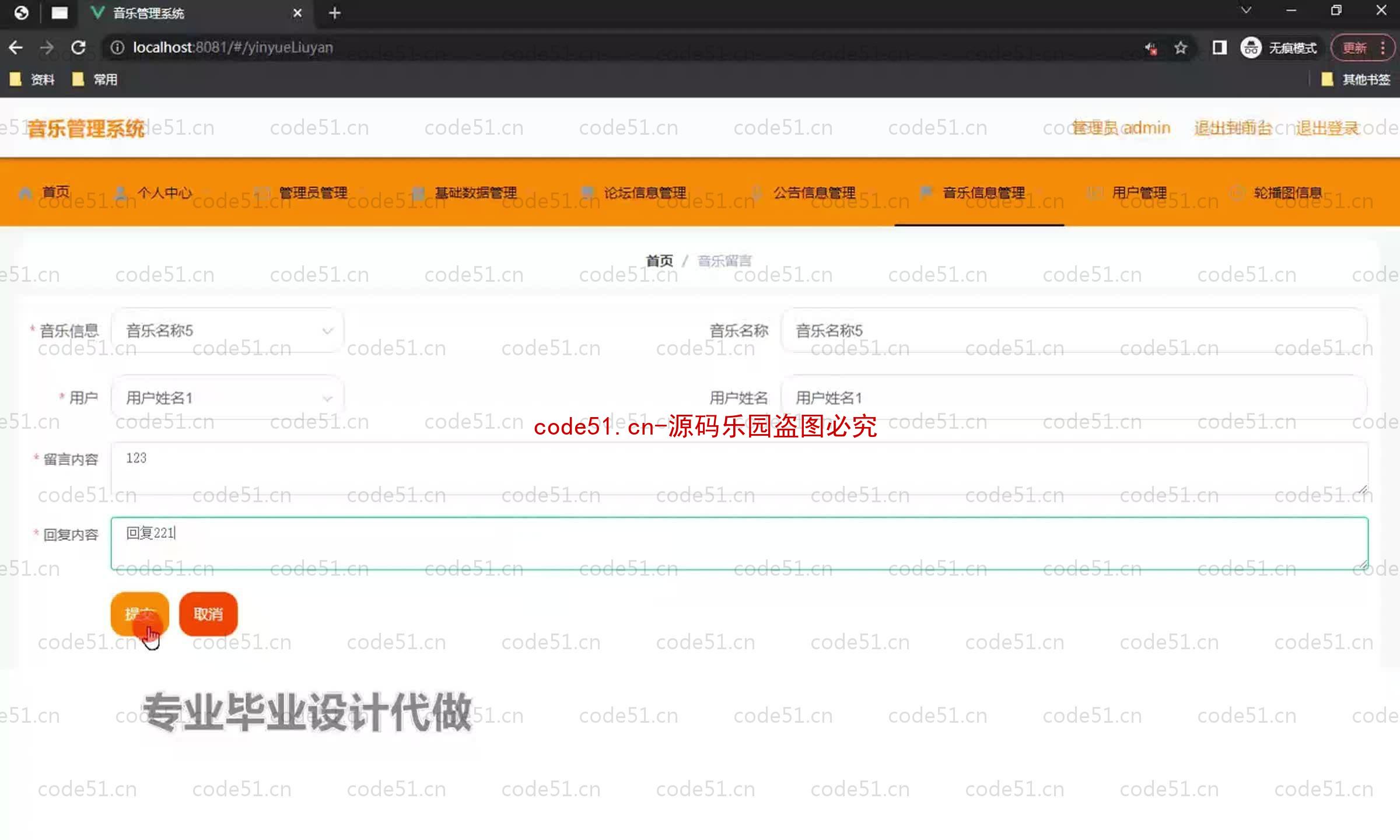1400x840 pixels.
Task: Open the 常用 bookmarks folder
Action: click(x=94, y=79)
